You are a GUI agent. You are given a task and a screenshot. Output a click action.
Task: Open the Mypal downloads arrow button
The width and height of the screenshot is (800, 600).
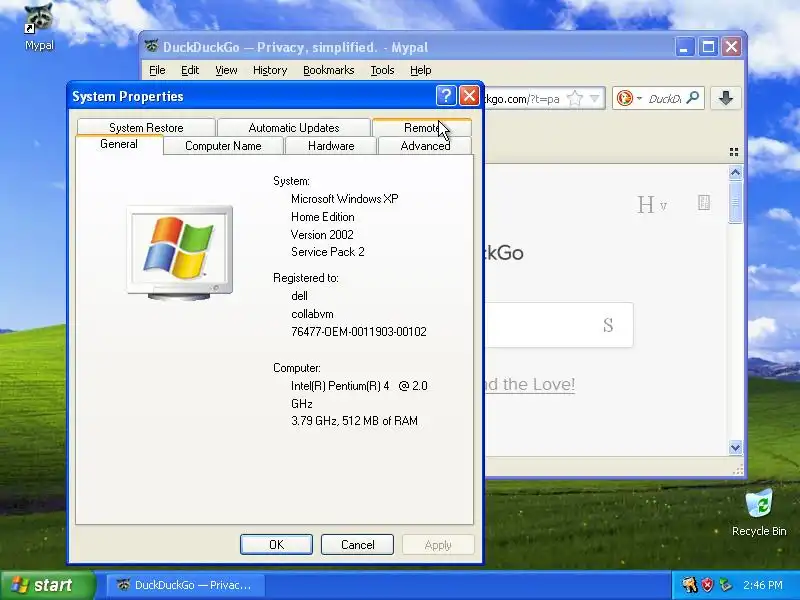click(726, 98)
